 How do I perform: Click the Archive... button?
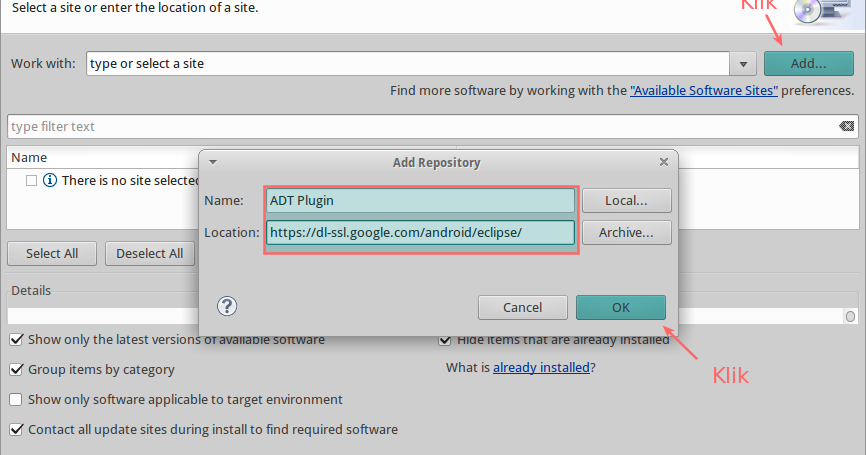pos(626,232)
